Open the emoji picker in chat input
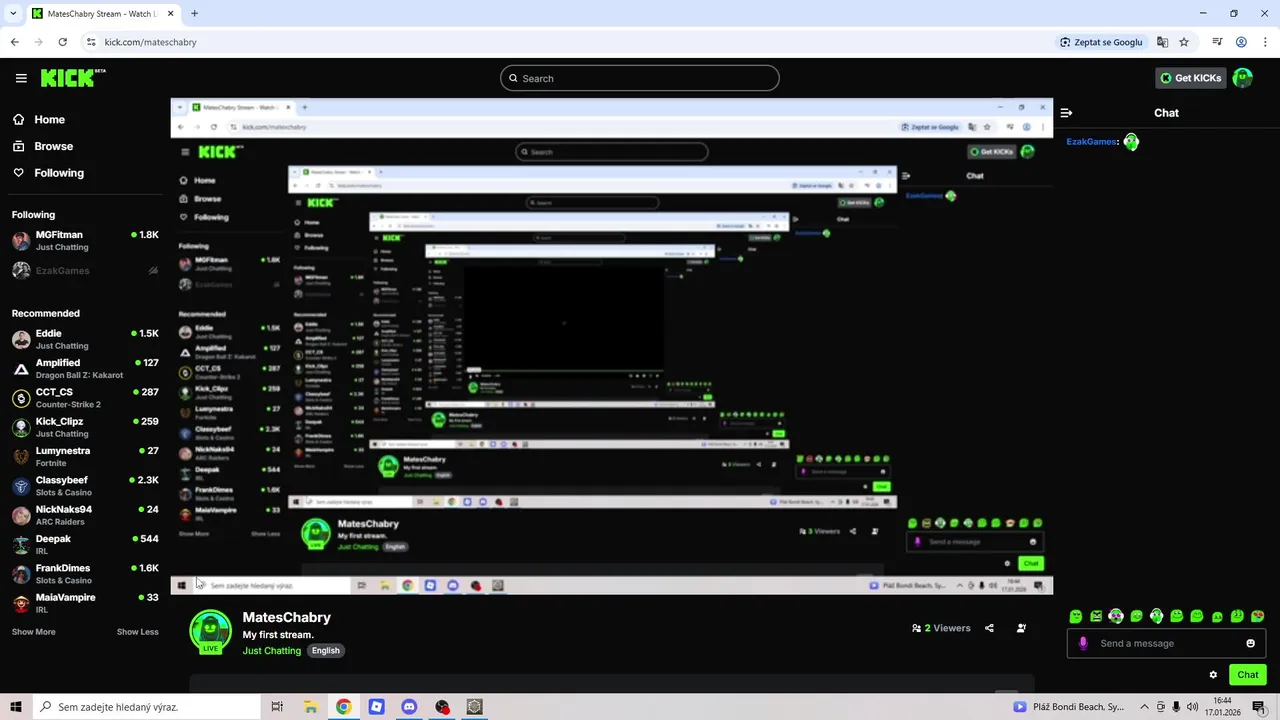Screen dimensions: 1280x720 tap(1250, 643)
